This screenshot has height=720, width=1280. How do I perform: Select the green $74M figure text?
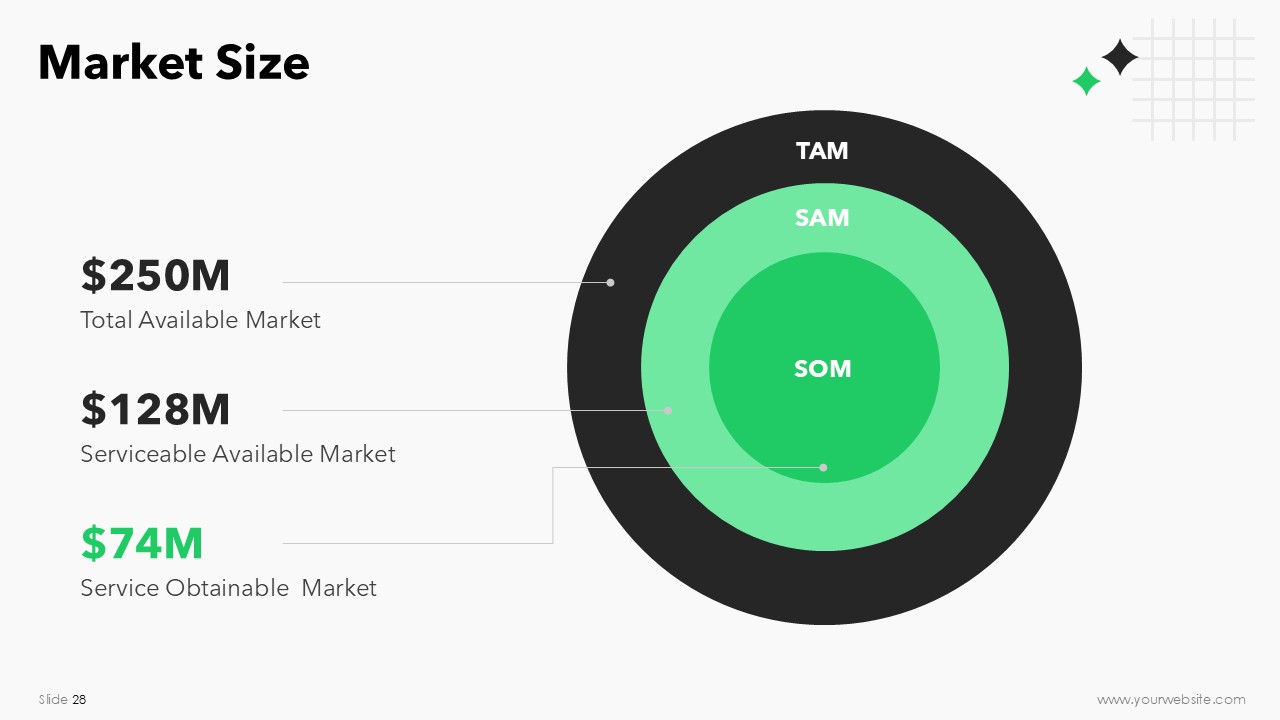point(142,543)
